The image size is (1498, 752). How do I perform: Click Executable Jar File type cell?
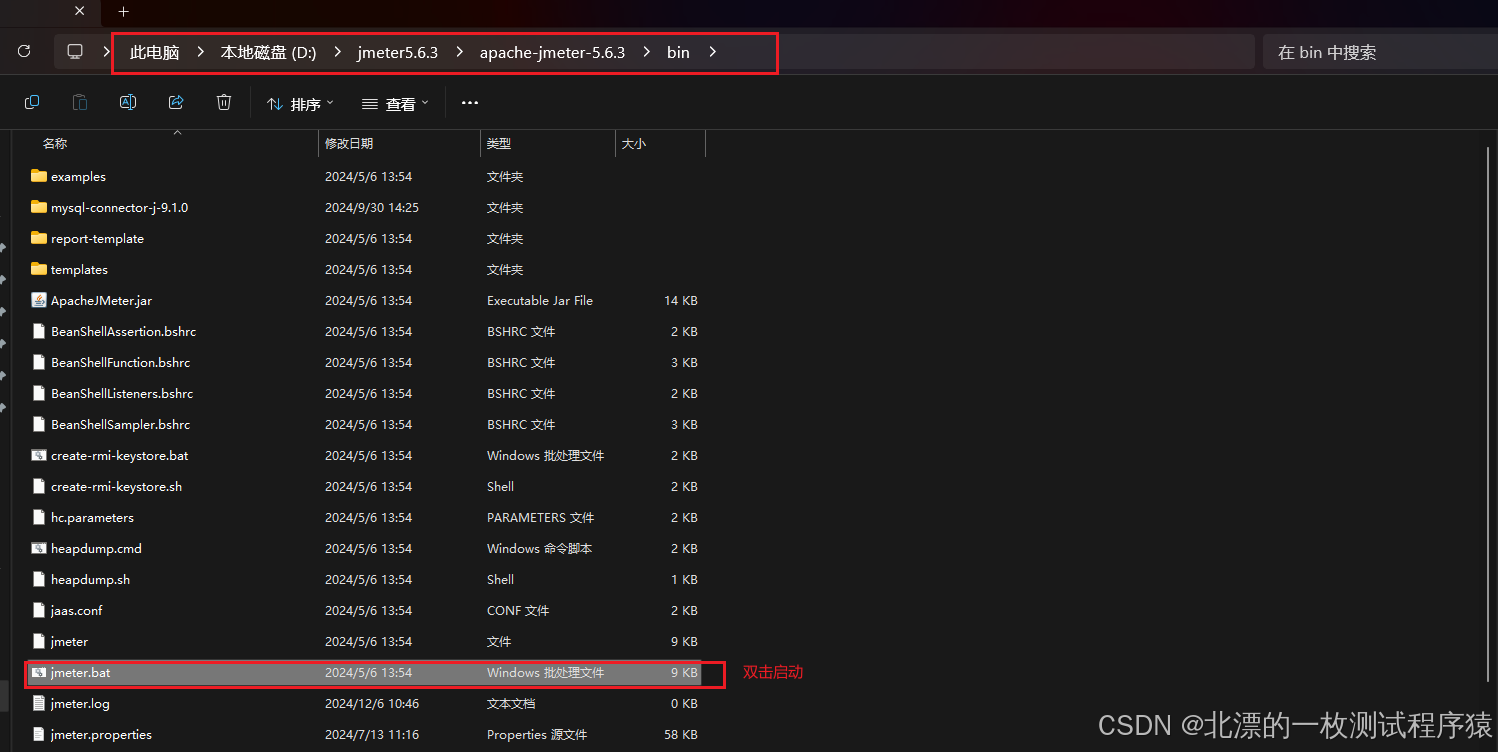pos(540,300)
